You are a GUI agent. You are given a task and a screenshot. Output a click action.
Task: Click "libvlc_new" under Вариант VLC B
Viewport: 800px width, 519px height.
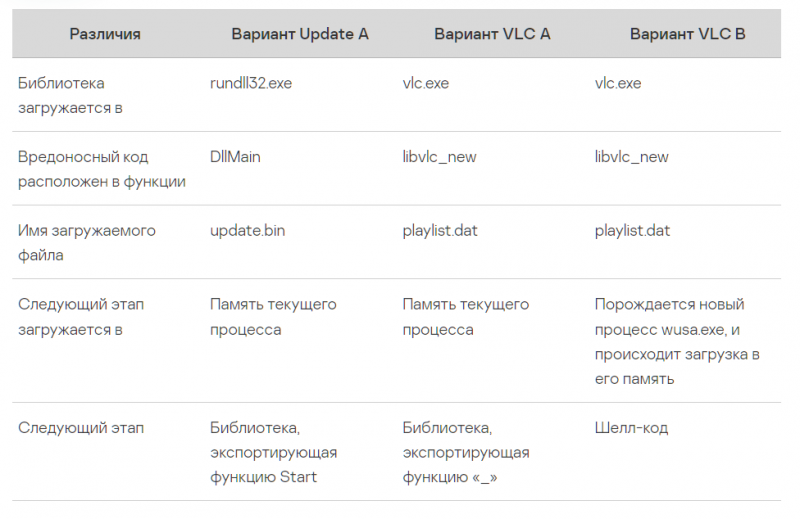point(632,157)
